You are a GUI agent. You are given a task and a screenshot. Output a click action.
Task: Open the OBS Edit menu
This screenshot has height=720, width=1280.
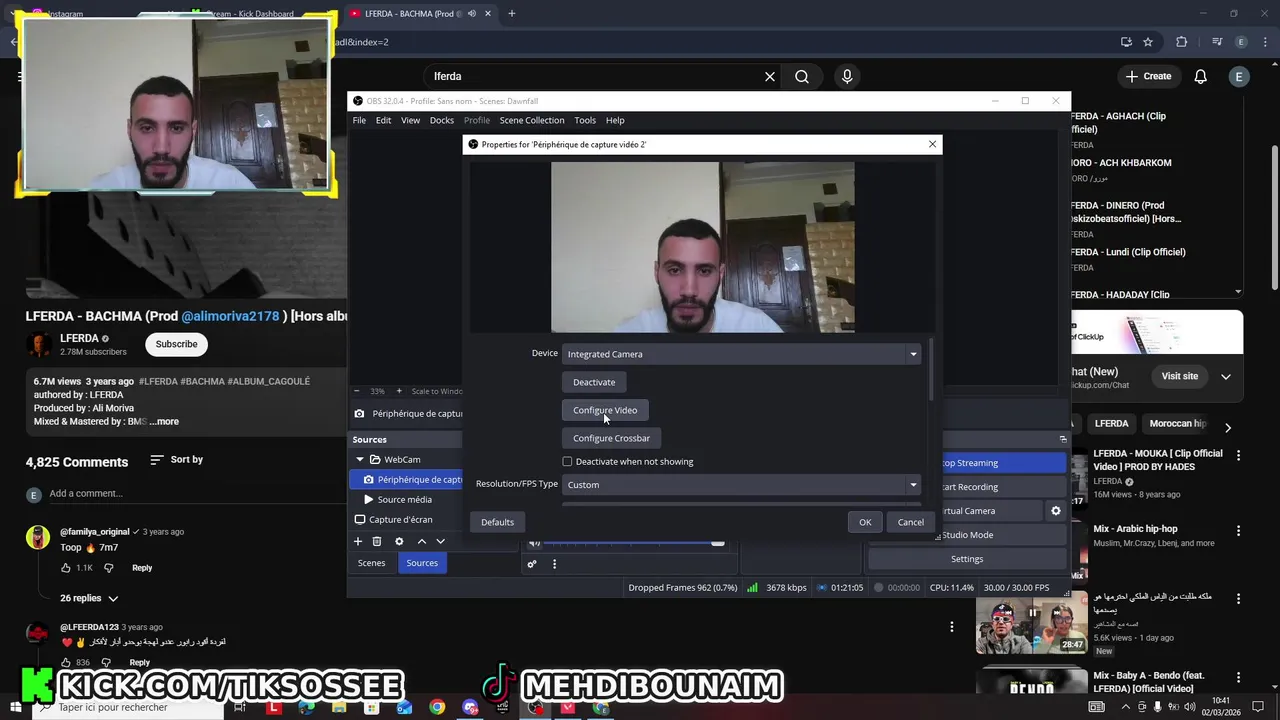point(383,120)
